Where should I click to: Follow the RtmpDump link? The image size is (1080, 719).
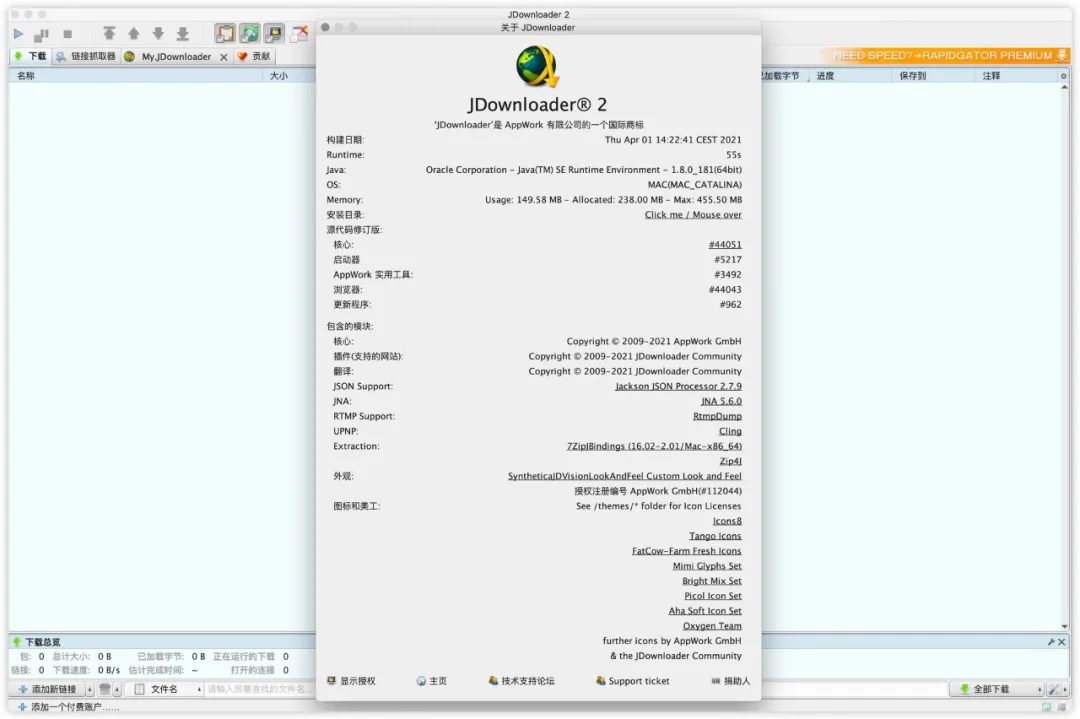(717, 417)
